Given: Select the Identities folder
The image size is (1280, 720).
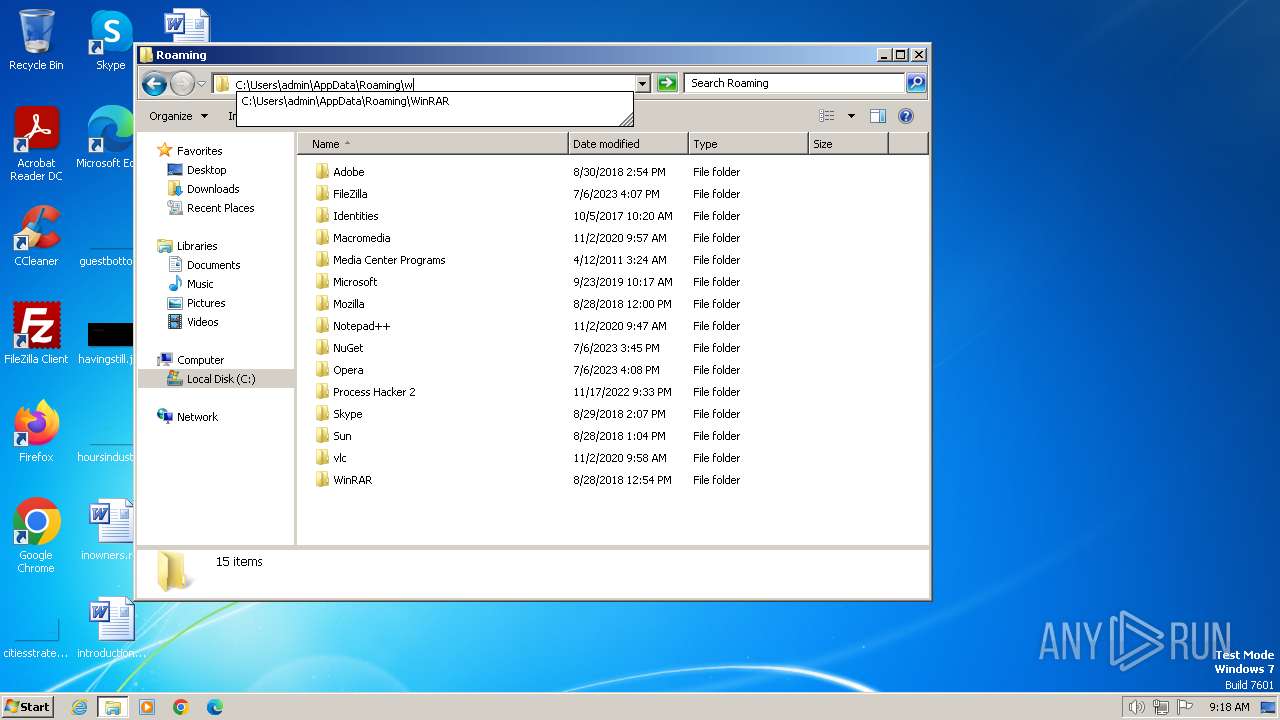Looking at the screenshot, I should point(355,216).
